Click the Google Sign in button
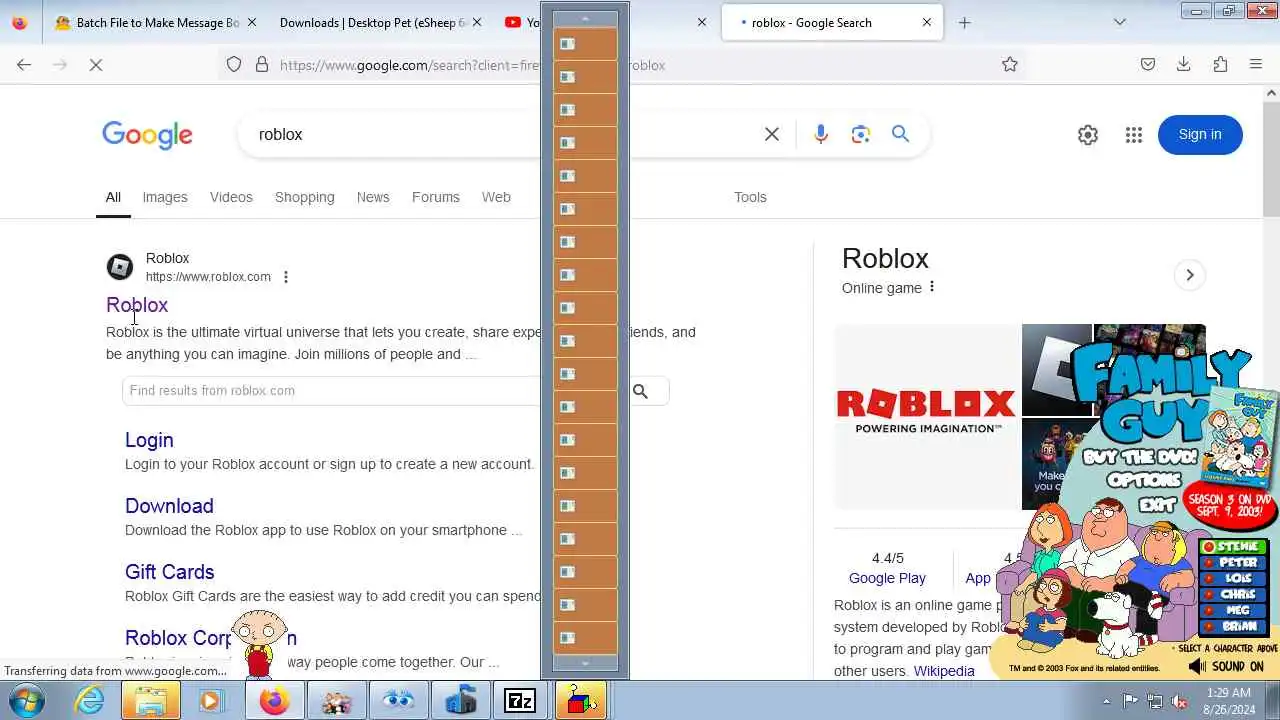This screenshot has height=720, width=1280. point(1200,135)
